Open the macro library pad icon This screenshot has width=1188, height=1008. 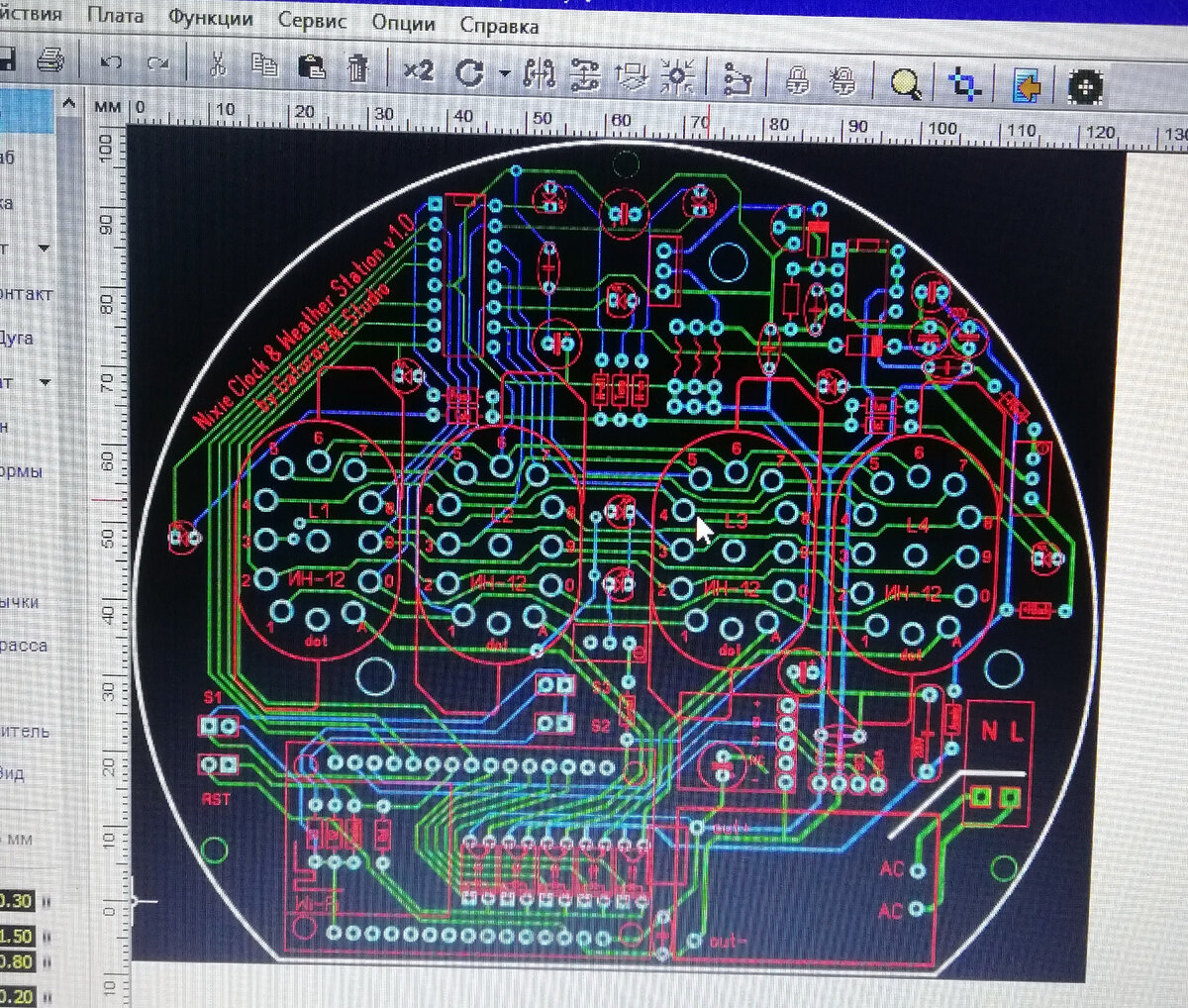[1086, 88]
